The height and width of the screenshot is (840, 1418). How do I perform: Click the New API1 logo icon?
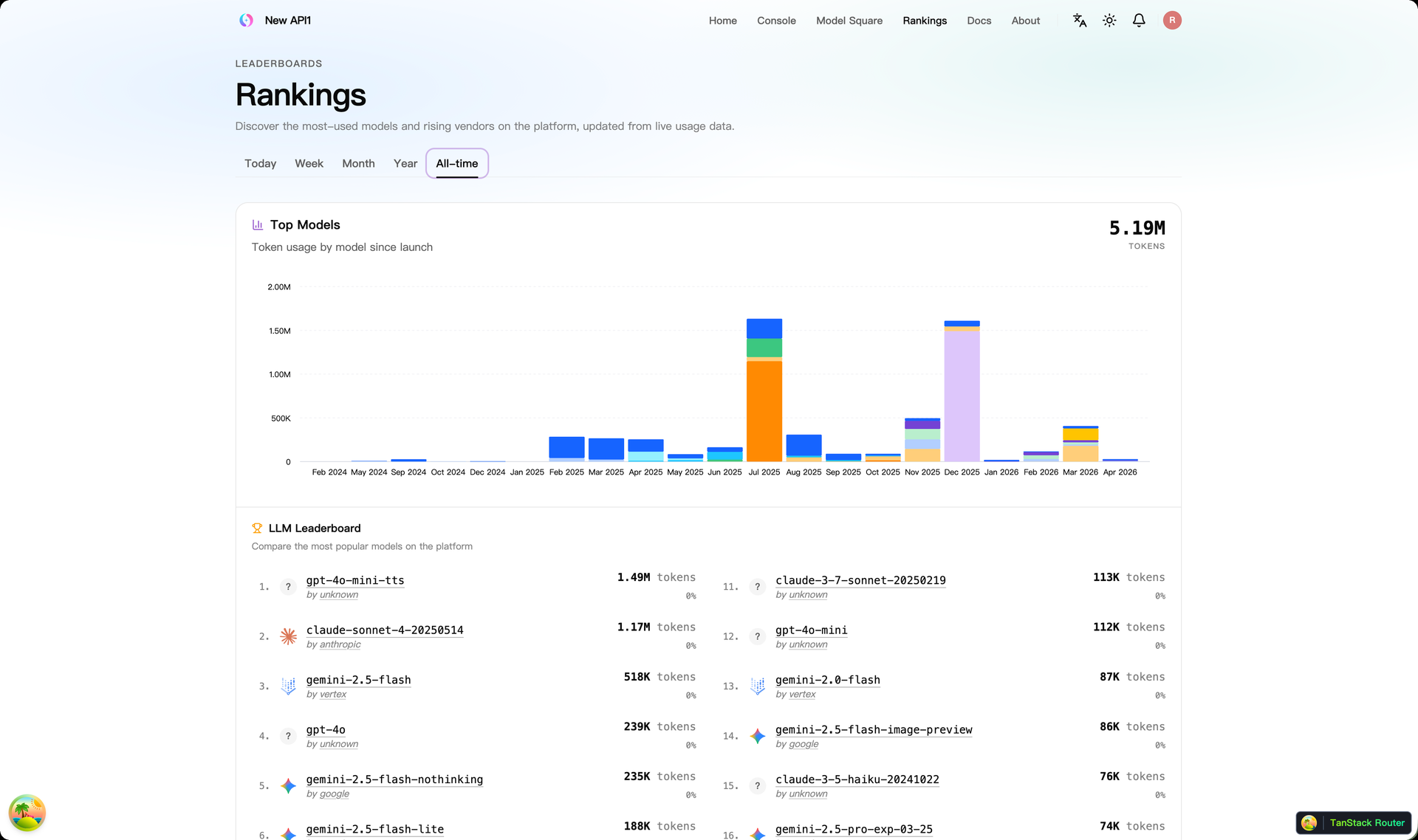tap(247, 21)
